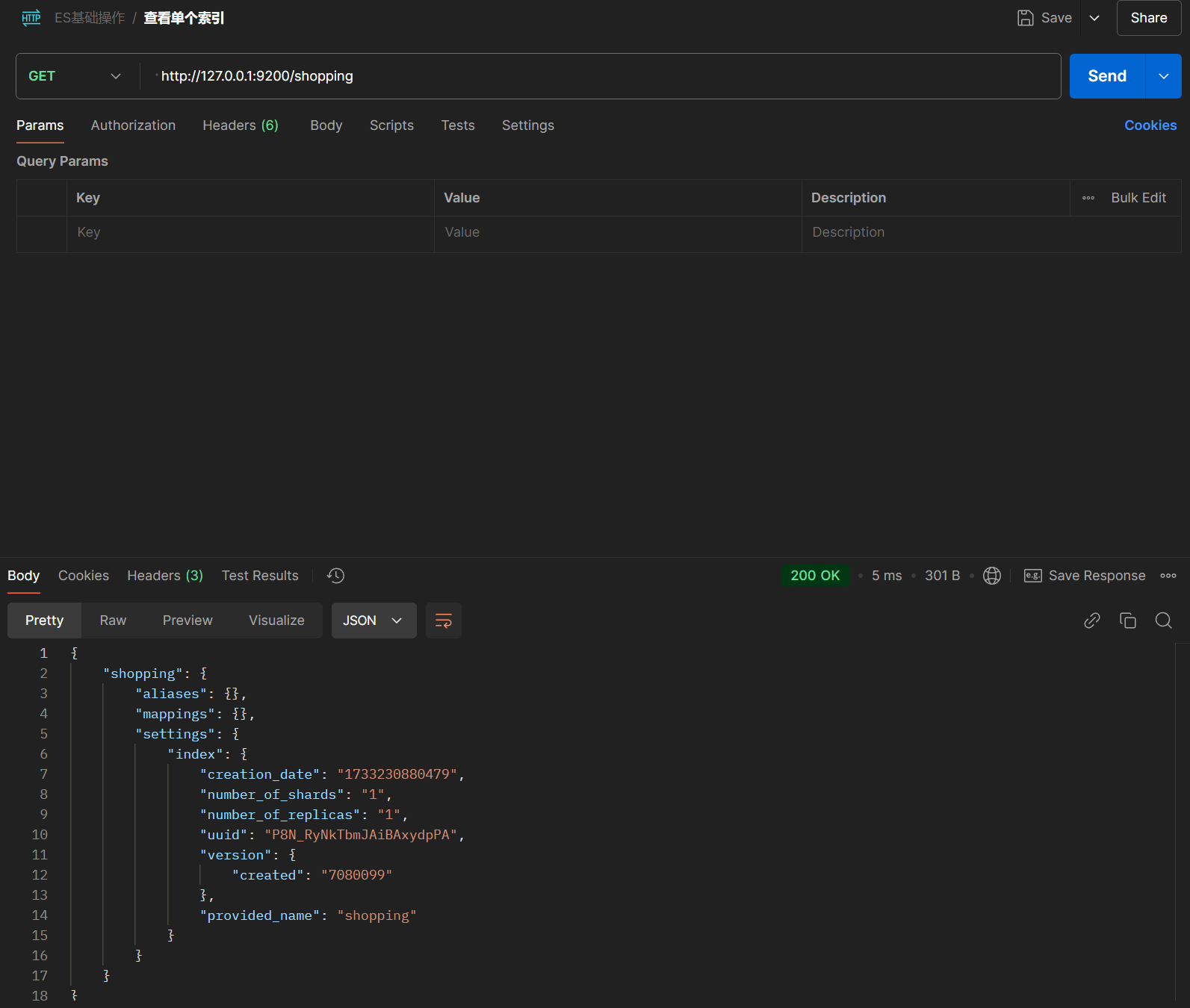Open the request Headers (6) tab
Viewport: 1190px width, 1008px height.
(x=241, y=125)
